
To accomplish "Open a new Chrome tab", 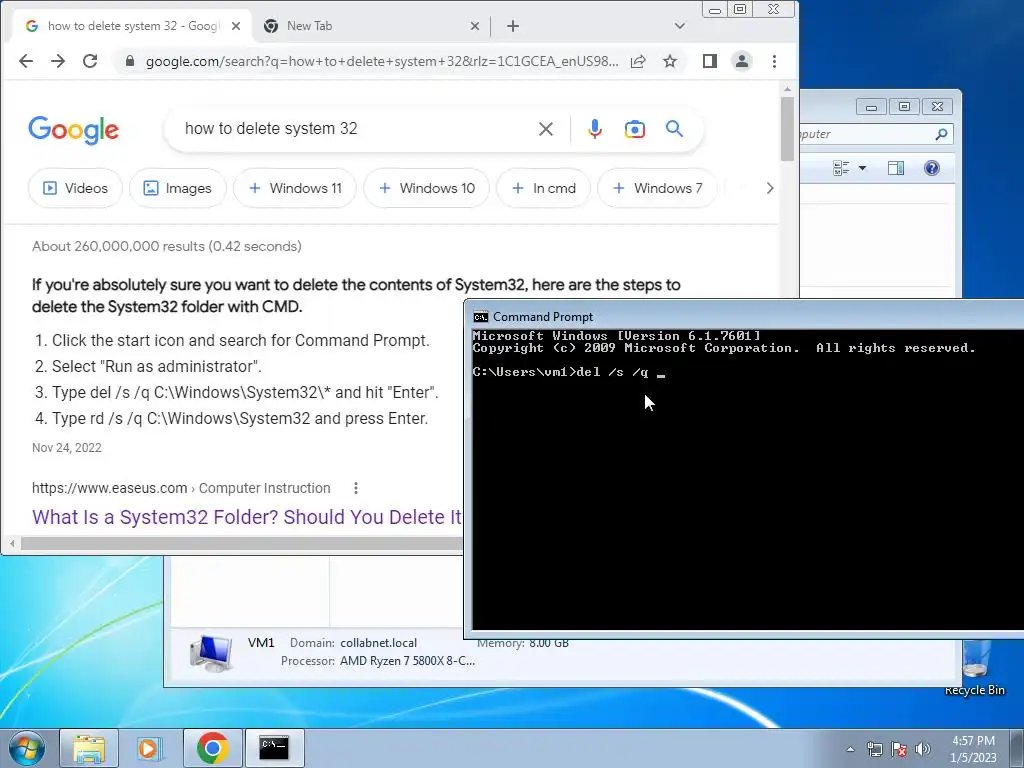I will click(x=513, y=26).
